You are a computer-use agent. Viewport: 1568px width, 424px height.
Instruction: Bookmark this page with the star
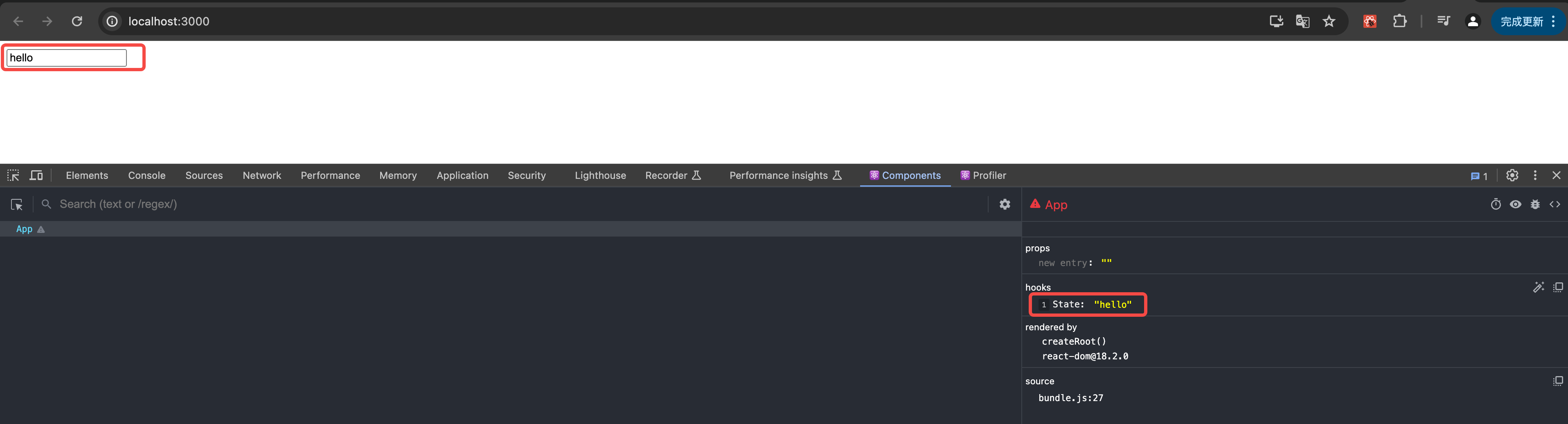[x=1329, y=21]
